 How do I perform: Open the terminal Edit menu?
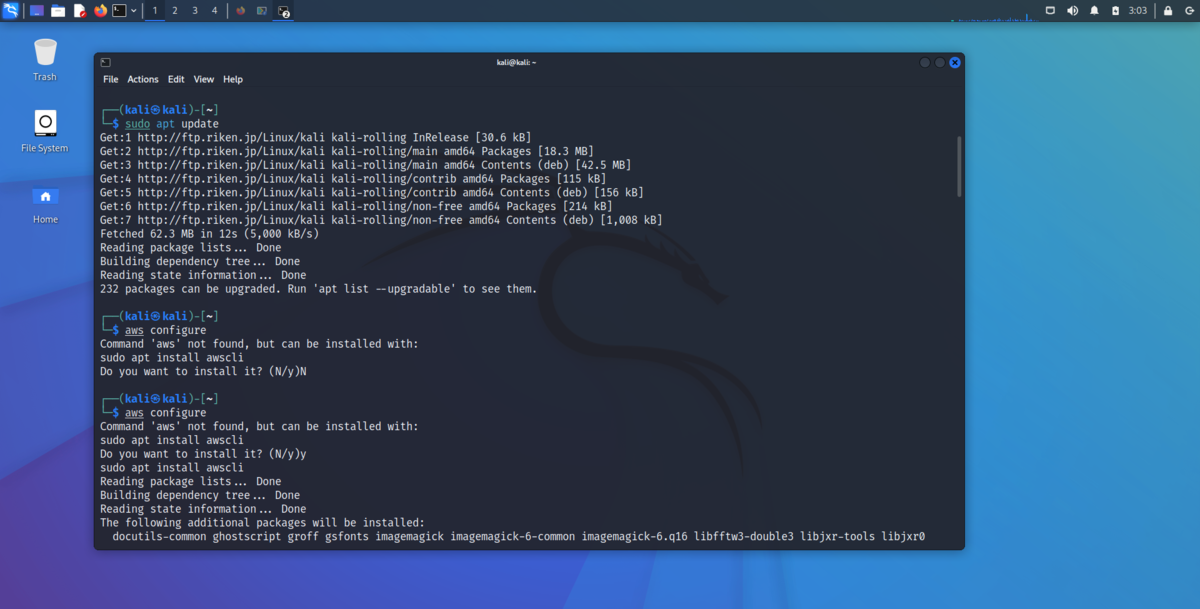(176, 79)
